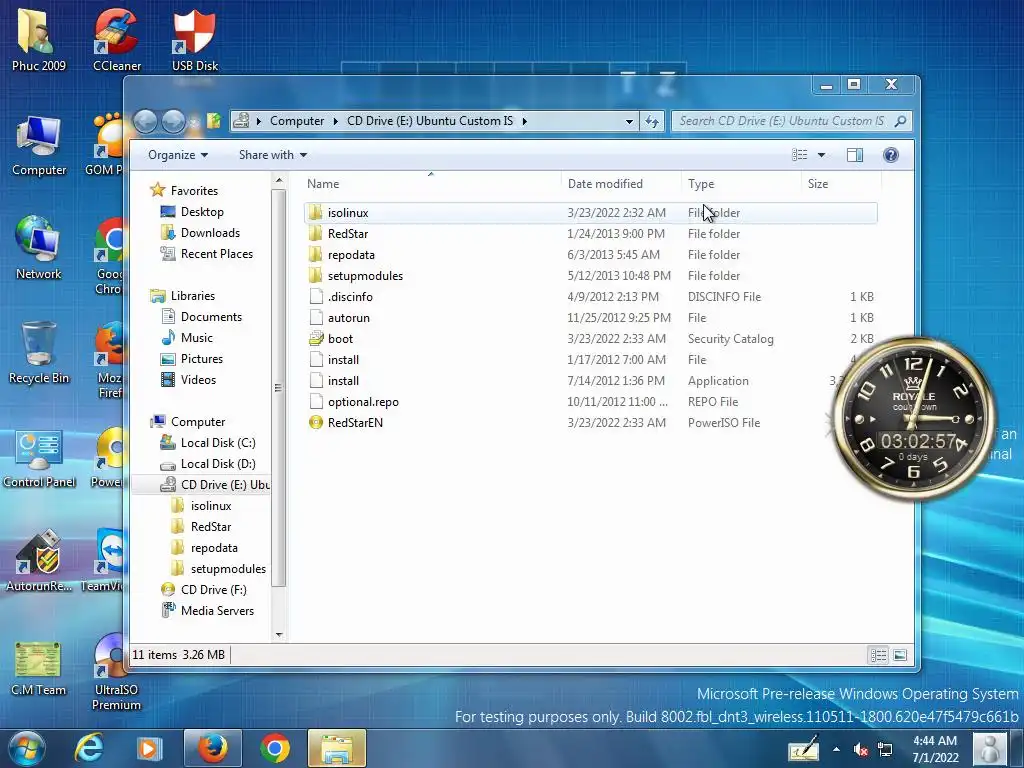The width and height of the screenshot is (1024, 768).
Task: Click the refresh button beside address bar
Action: coord(652,121)
